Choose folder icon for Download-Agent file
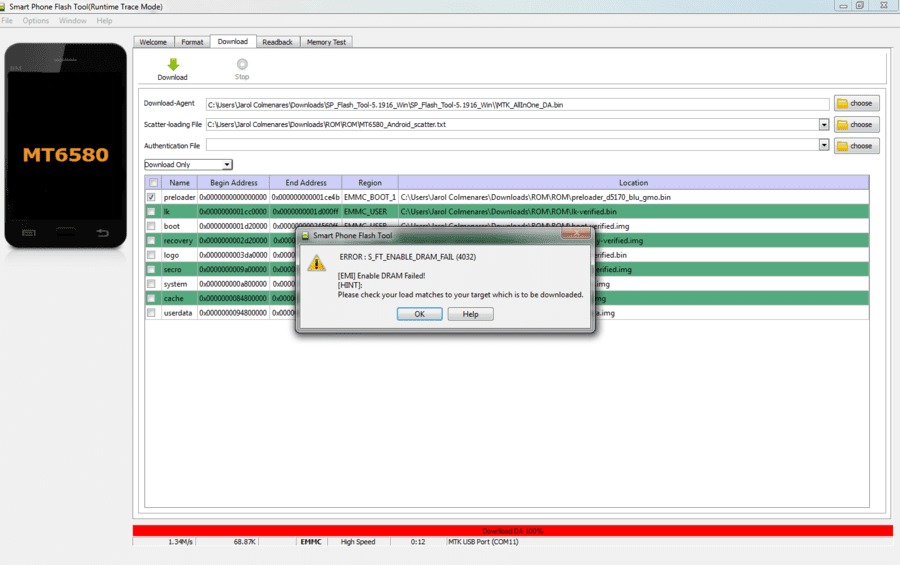This screenshot has height=565, width=900. point(842,103)
